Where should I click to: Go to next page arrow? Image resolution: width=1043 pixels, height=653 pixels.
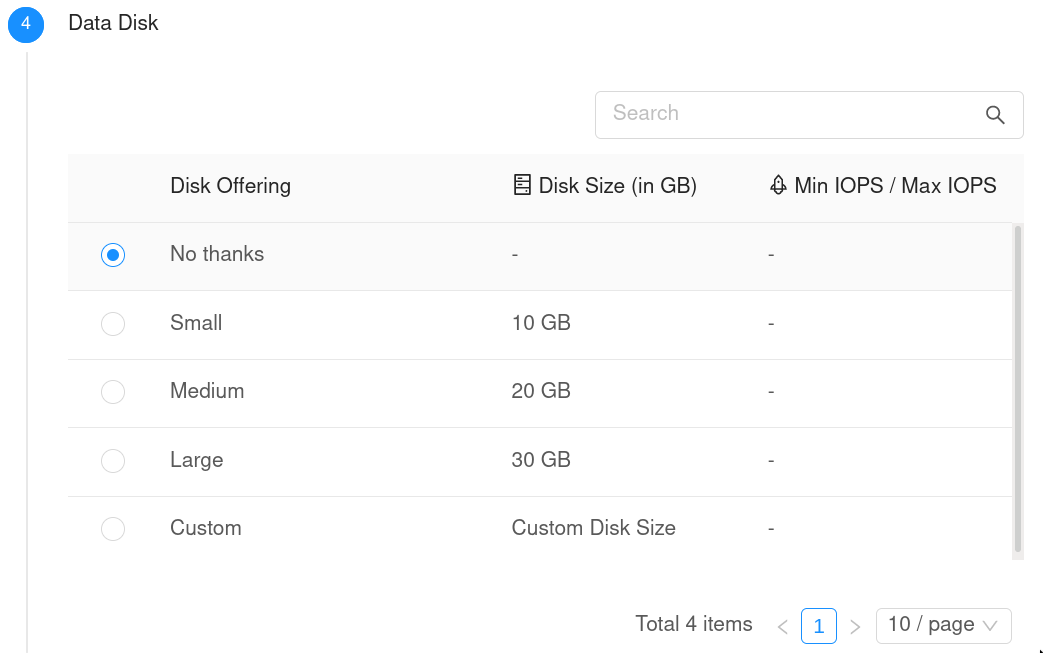pos(855,627)
